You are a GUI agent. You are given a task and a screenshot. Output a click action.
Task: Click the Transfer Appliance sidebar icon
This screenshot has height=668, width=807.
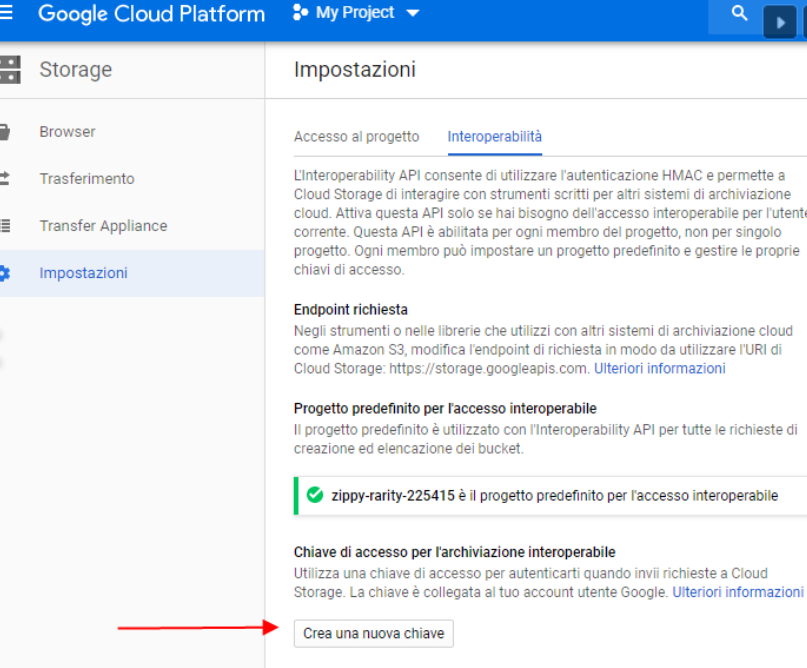point(5,226)
